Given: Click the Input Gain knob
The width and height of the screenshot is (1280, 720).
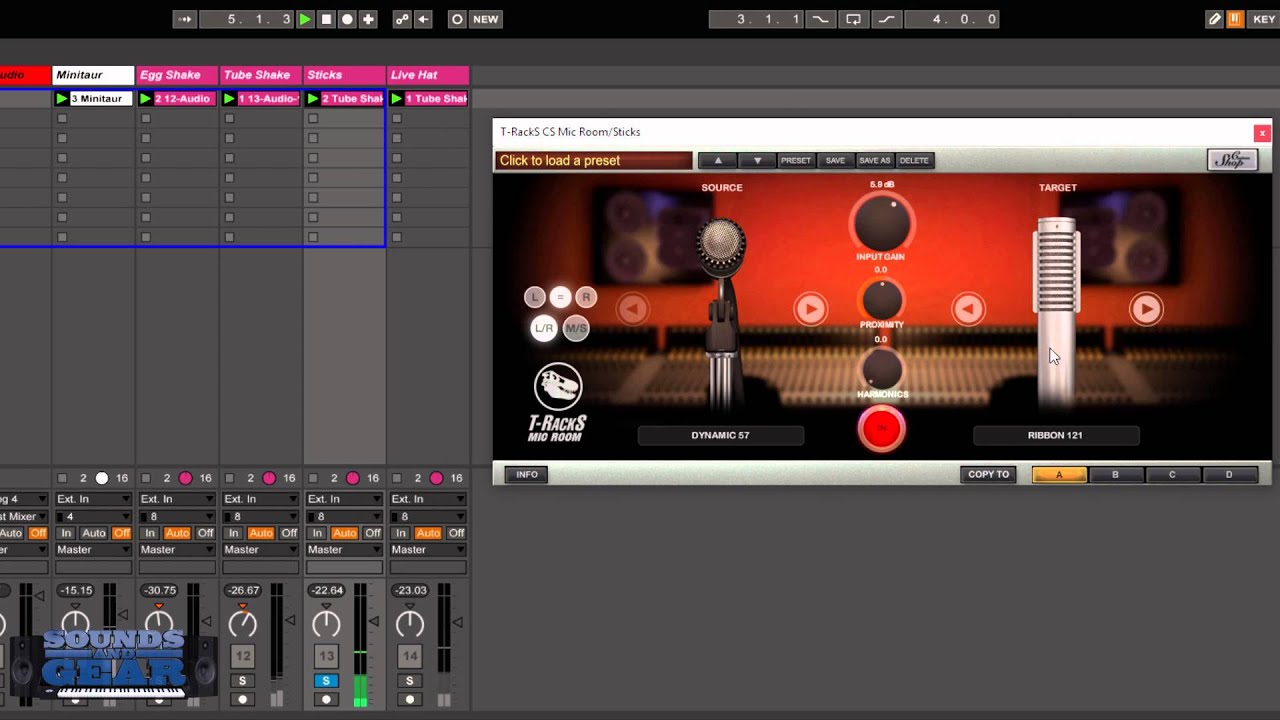Looking at the screenshot, I should [881, 222].
